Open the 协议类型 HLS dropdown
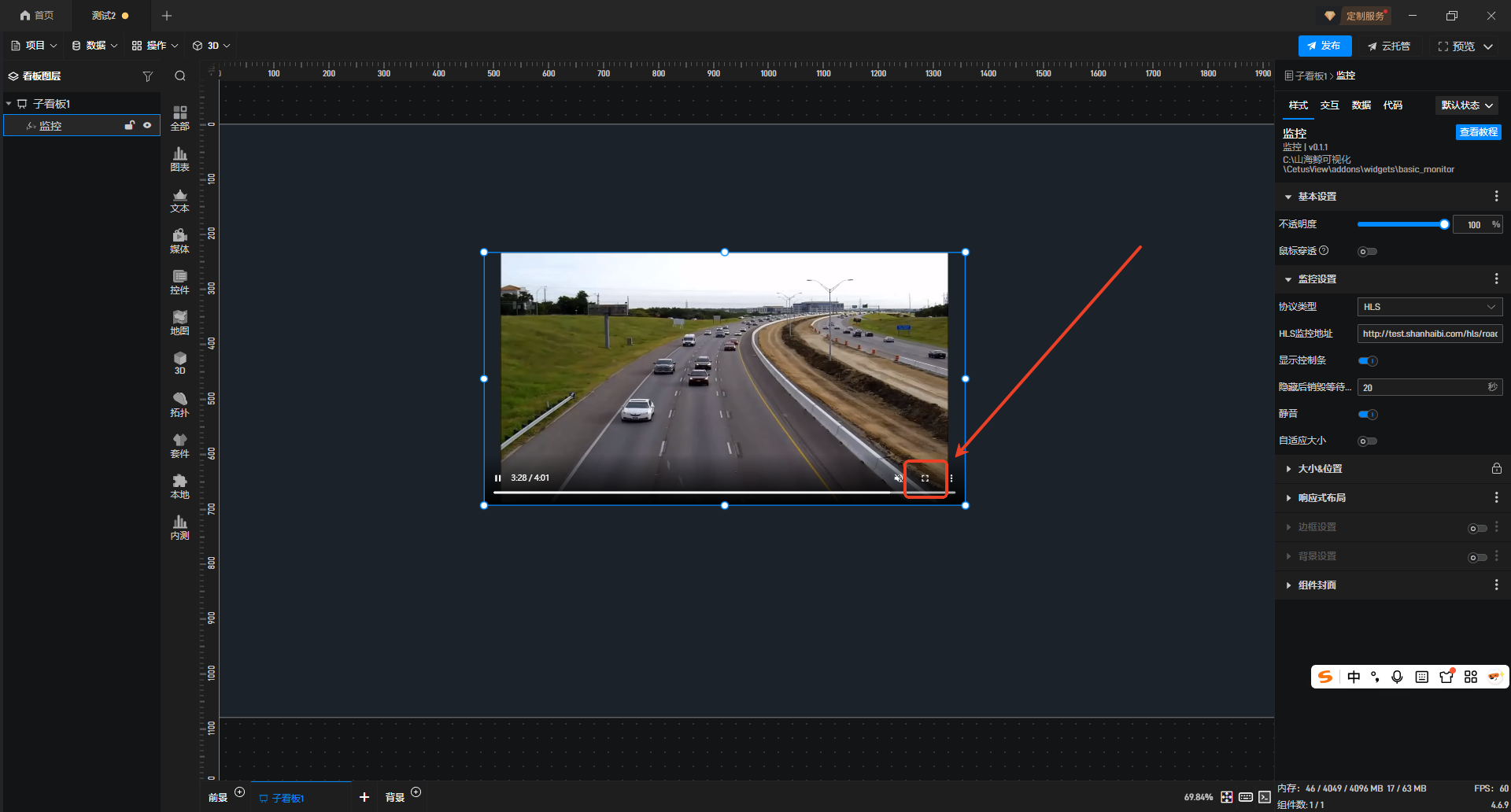The width and height of the screenshot is (1511, 812). [x=1429, y=307]
